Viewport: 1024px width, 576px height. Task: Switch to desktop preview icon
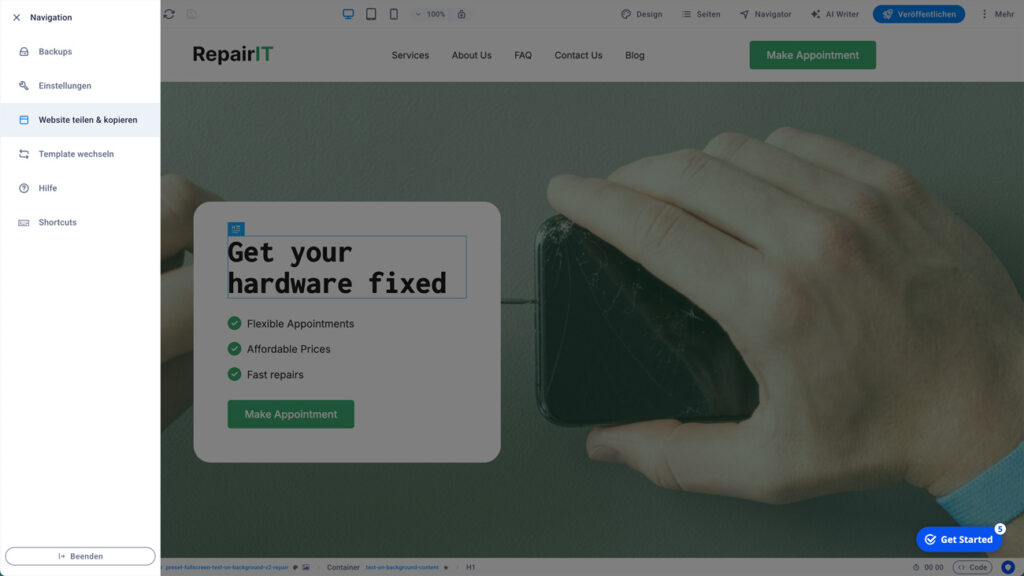coord(348,14)
